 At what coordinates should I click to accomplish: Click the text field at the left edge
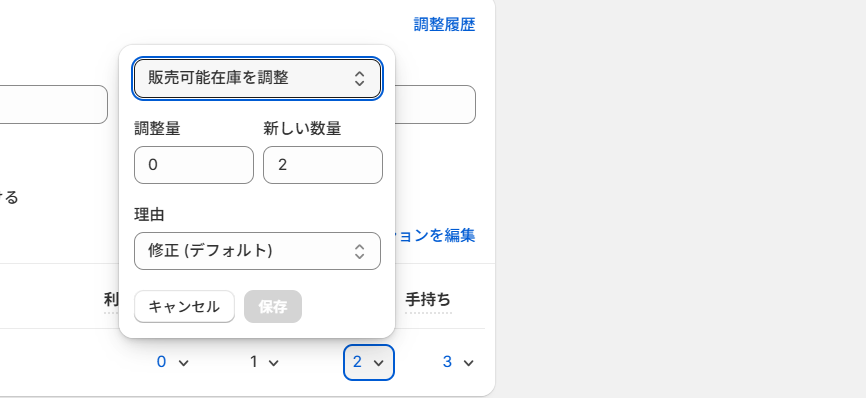point(54,104)
